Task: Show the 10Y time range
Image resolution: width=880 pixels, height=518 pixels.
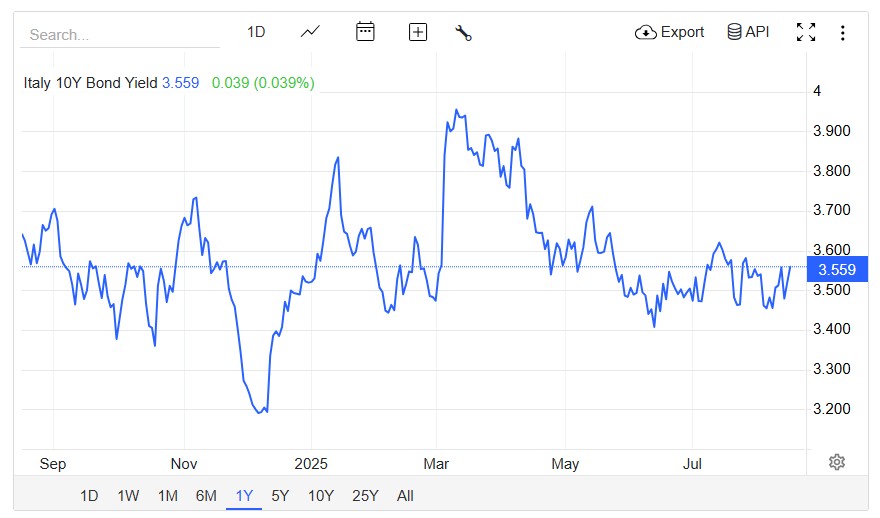Action: tap(320, 496)
